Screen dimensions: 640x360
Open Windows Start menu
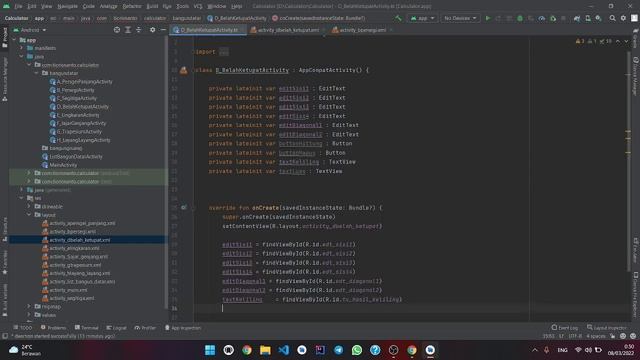[x=210, y=350]
